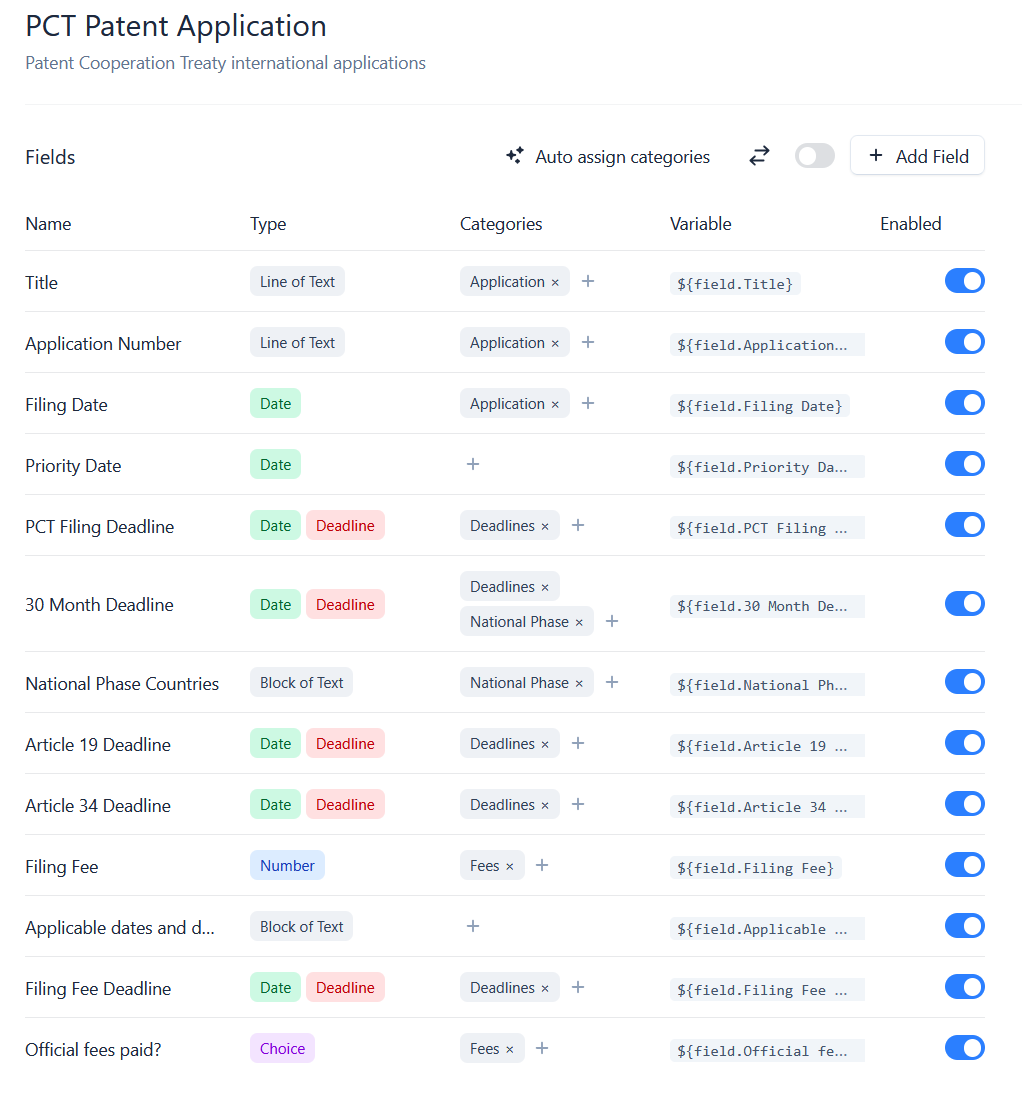Remove National Phase from National Phase Countries row
Viewport: 1022px width, 1102px height.
(x=579, y=684)
